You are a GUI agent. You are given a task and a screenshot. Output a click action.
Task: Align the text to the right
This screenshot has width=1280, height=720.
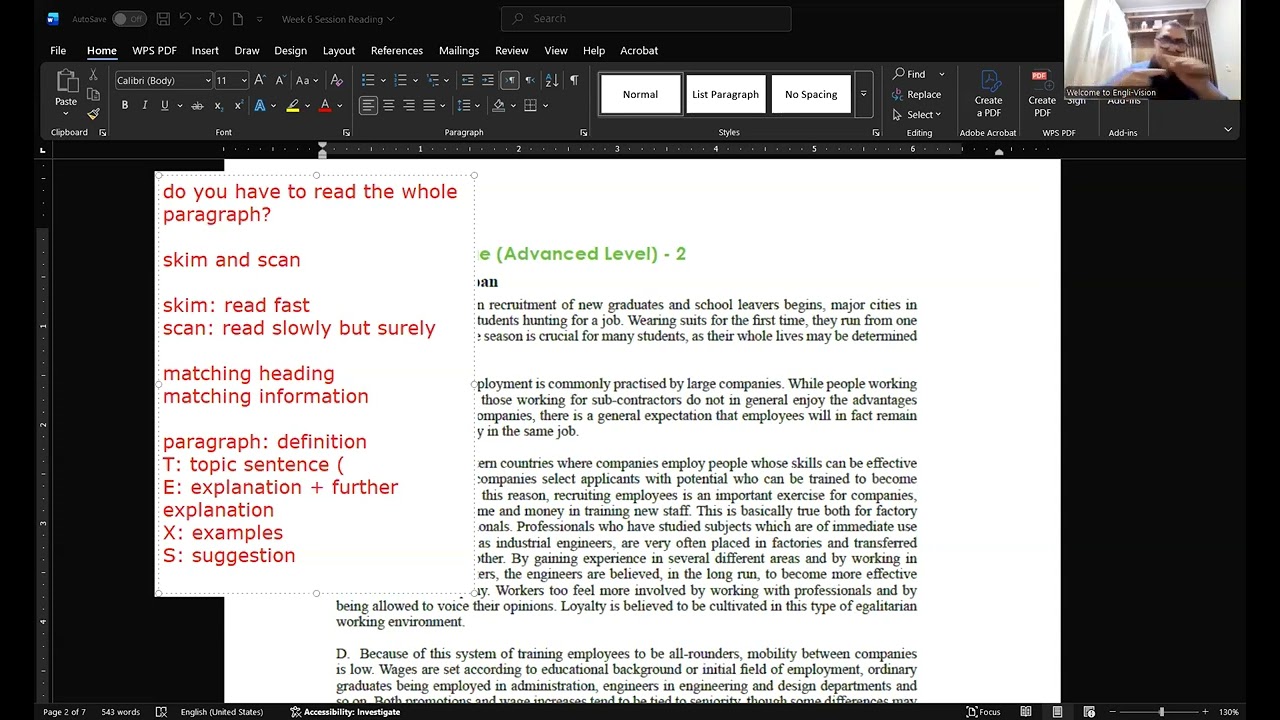tap(409, 105)
